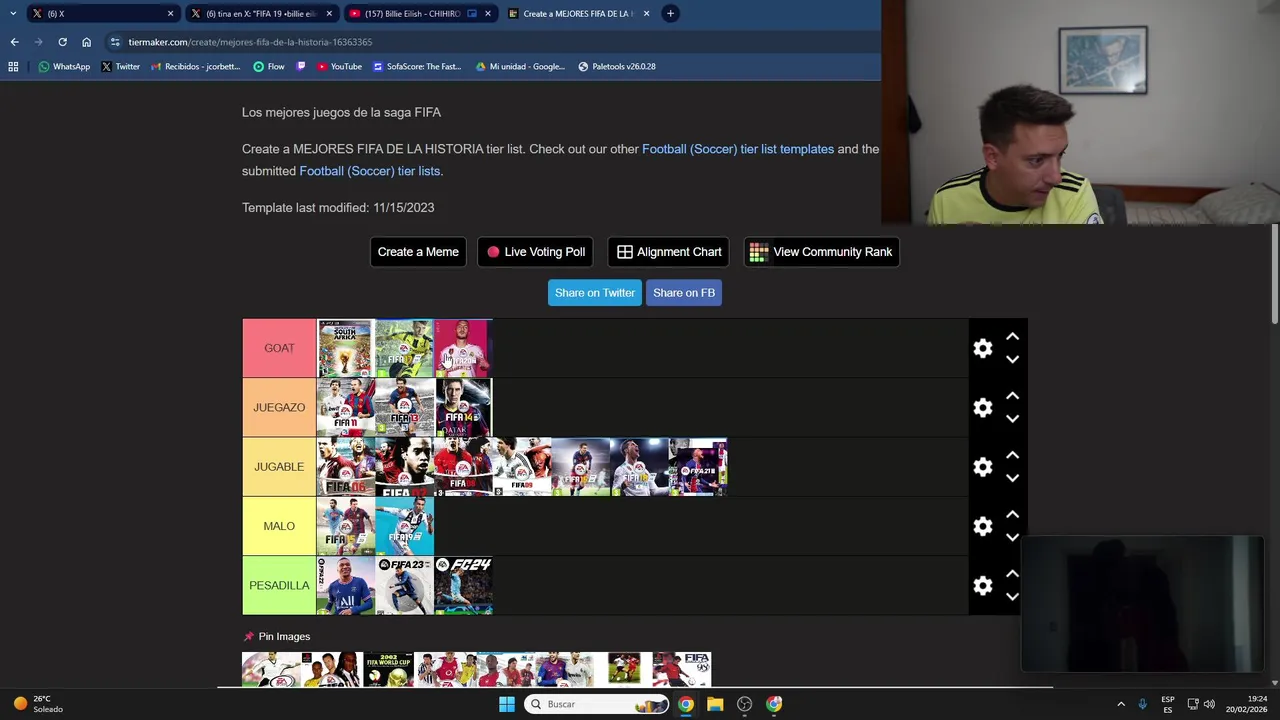Open settings gear for the JUEGAZO tier

[983, 407]
